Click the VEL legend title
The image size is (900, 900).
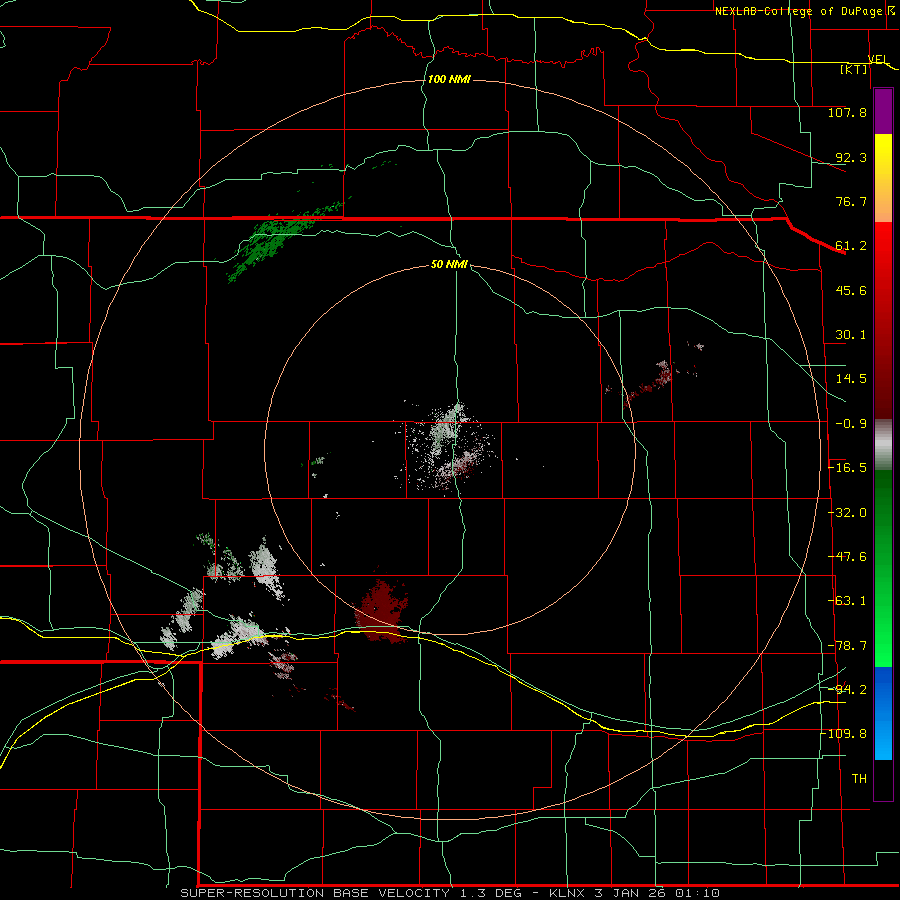pyautogui.click(x=878, y=59)
